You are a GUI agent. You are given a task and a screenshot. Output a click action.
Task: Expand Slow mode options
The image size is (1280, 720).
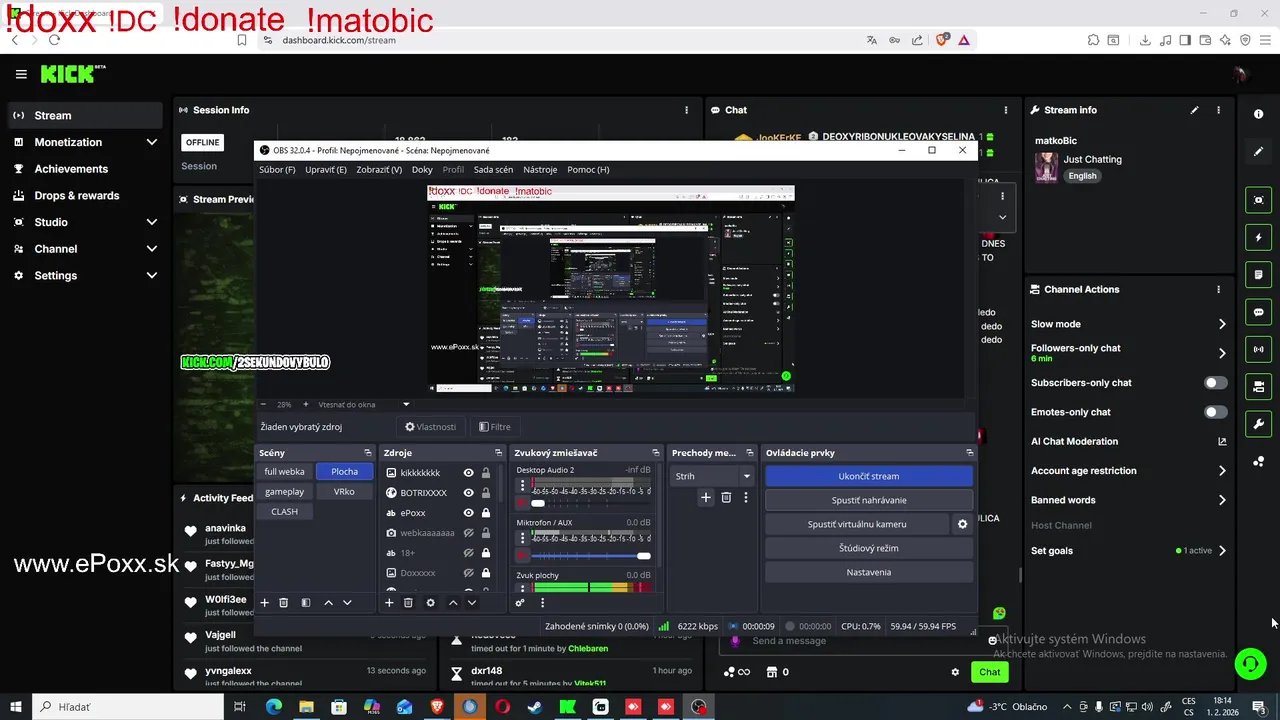coord(1222,324)
